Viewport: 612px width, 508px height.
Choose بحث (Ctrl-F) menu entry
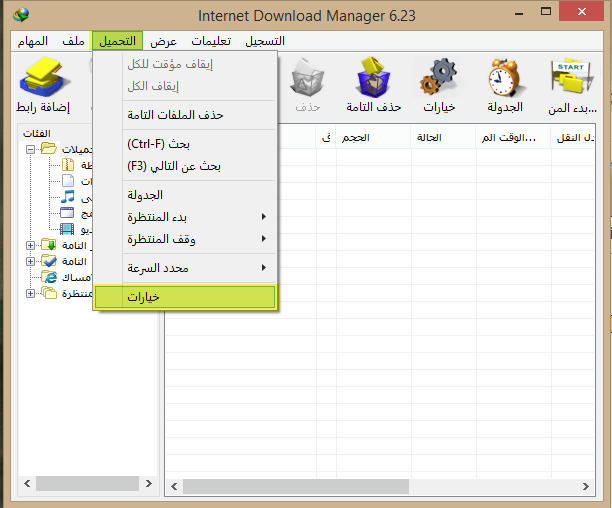(x=185, y=144)
